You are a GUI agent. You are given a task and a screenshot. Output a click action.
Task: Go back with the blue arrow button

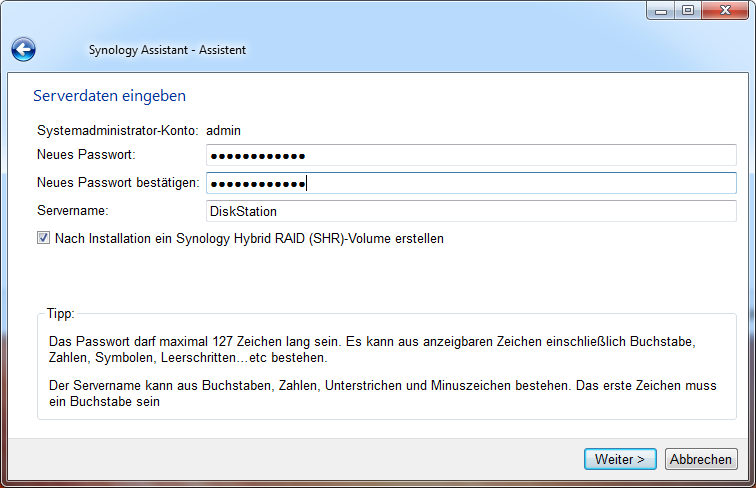pyautogui.click(x=23, y=49)
